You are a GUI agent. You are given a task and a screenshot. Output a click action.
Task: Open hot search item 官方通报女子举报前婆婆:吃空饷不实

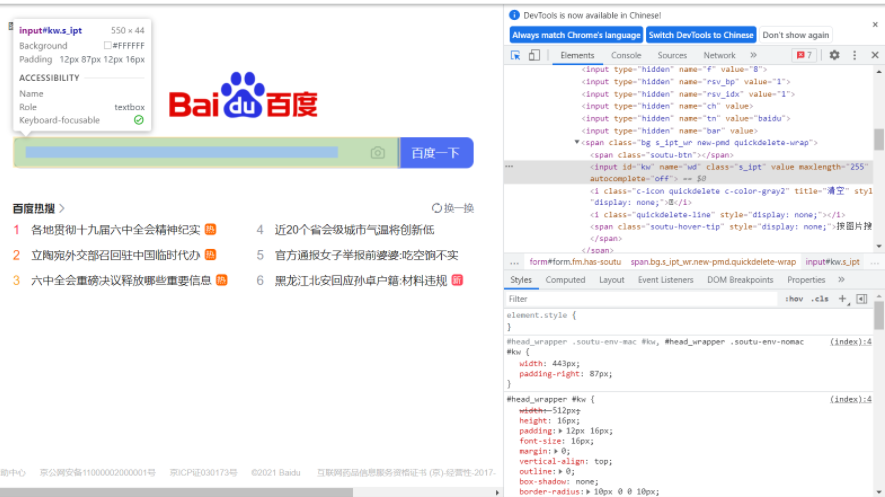tap(366, 255)
